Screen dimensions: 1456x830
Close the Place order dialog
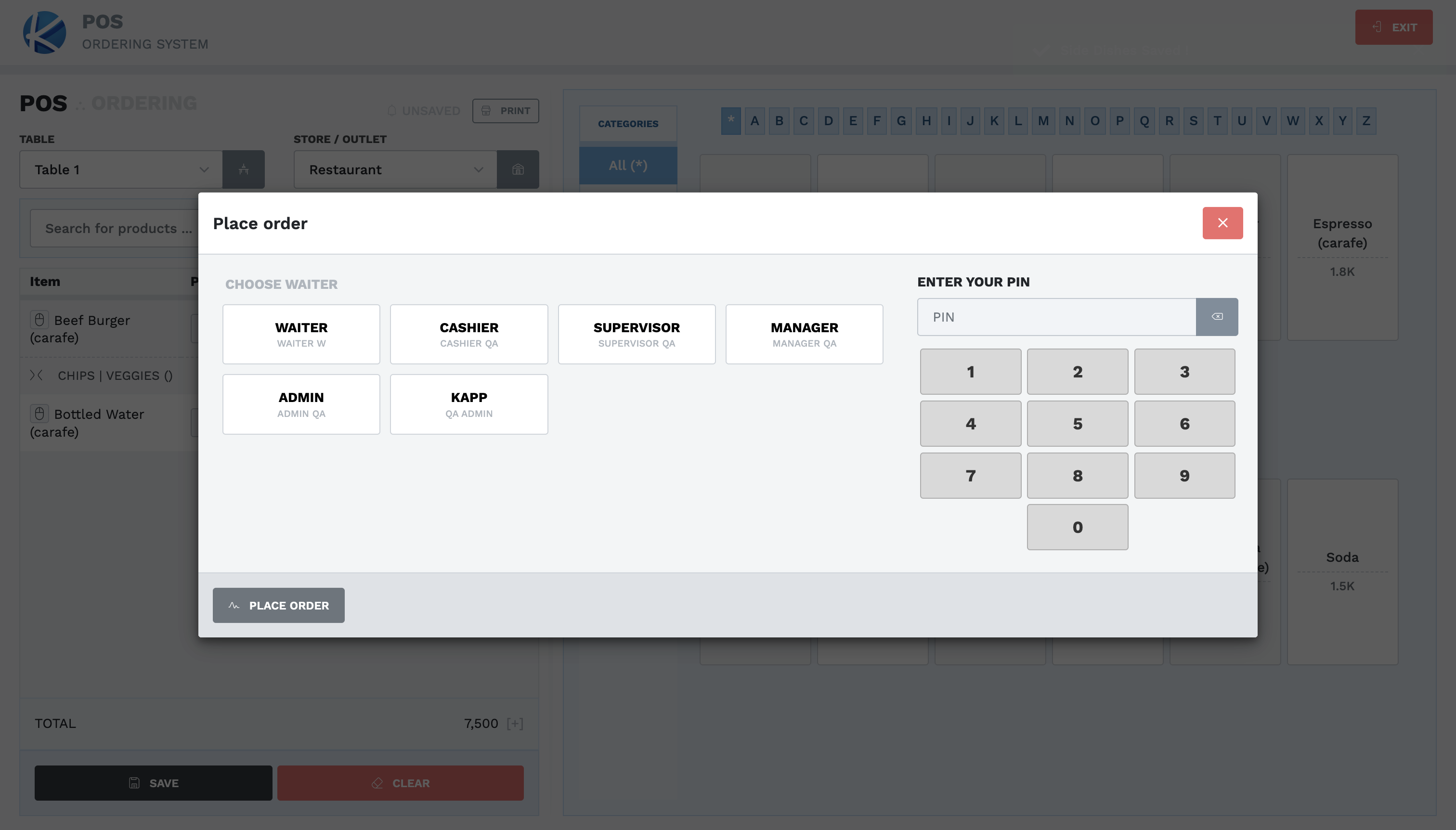click(1222, 223)
